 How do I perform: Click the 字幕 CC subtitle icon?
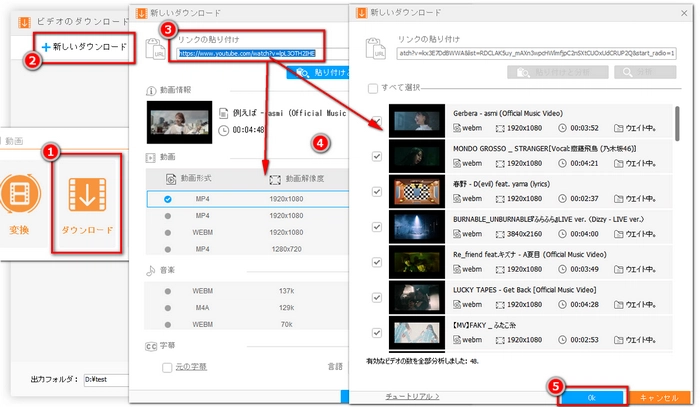[x=150, y=346]
